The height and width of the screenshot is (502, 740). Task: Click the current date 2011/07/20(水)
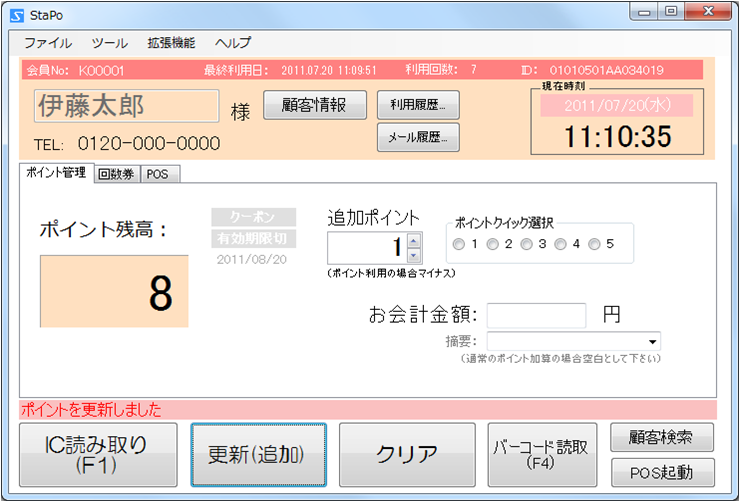coord(617,105)
